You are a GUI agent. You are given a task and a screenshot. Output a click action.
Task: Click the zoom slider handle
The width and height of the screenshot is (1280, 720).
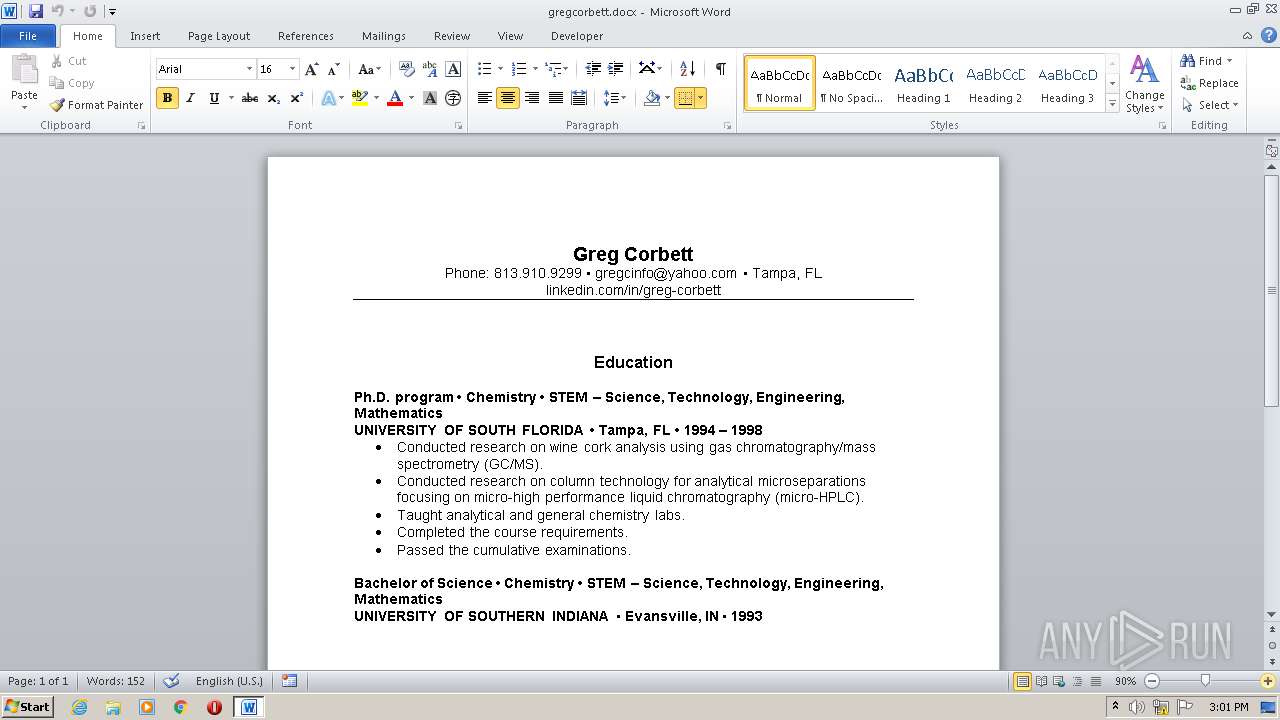pos(1205,681)
